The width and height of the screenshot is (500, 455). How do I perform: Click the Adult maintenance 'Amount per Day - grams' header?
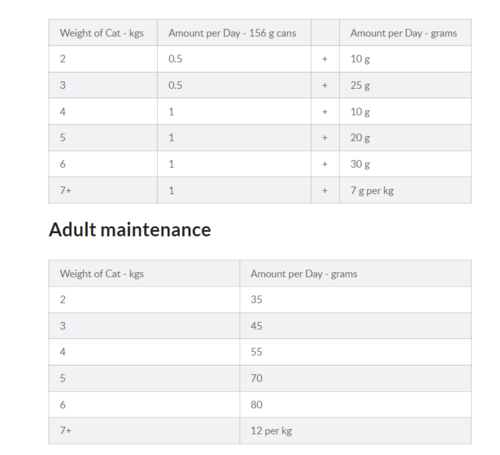click(x=355, y=273)
